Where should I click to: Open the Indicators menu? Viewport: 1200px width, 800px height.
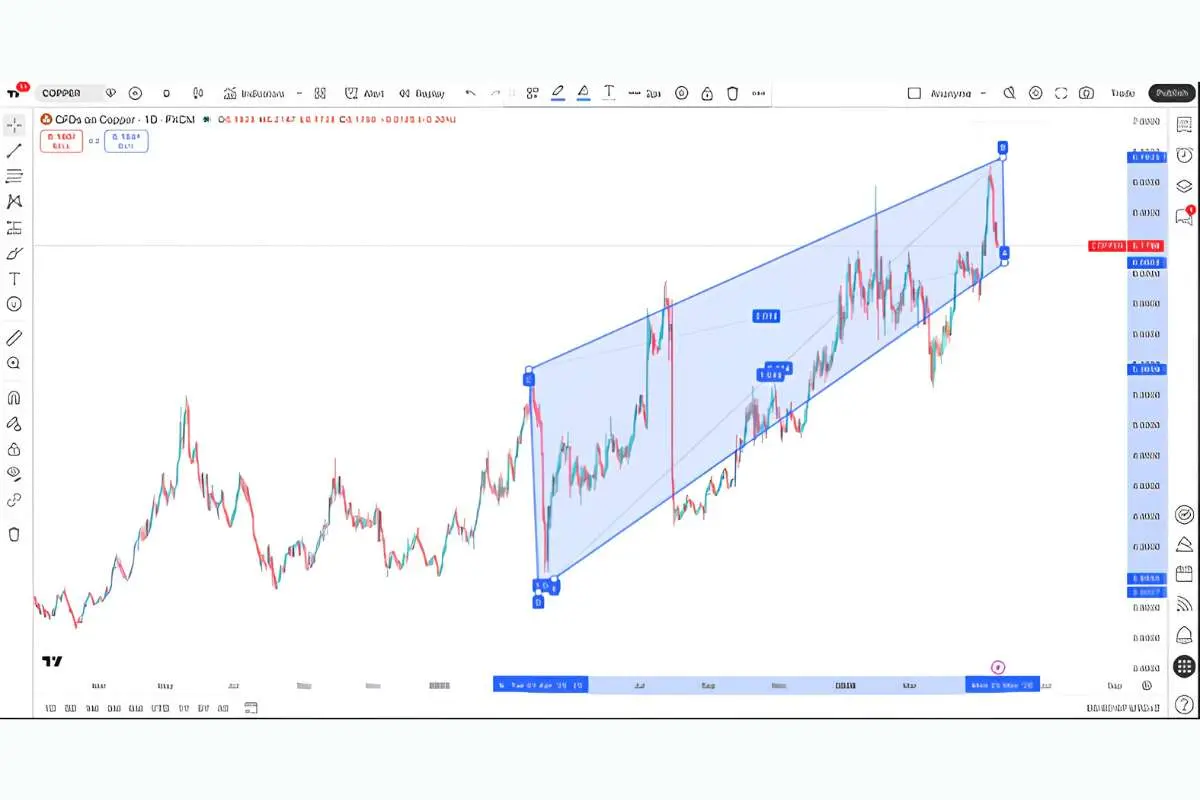(x=254, y=93)
